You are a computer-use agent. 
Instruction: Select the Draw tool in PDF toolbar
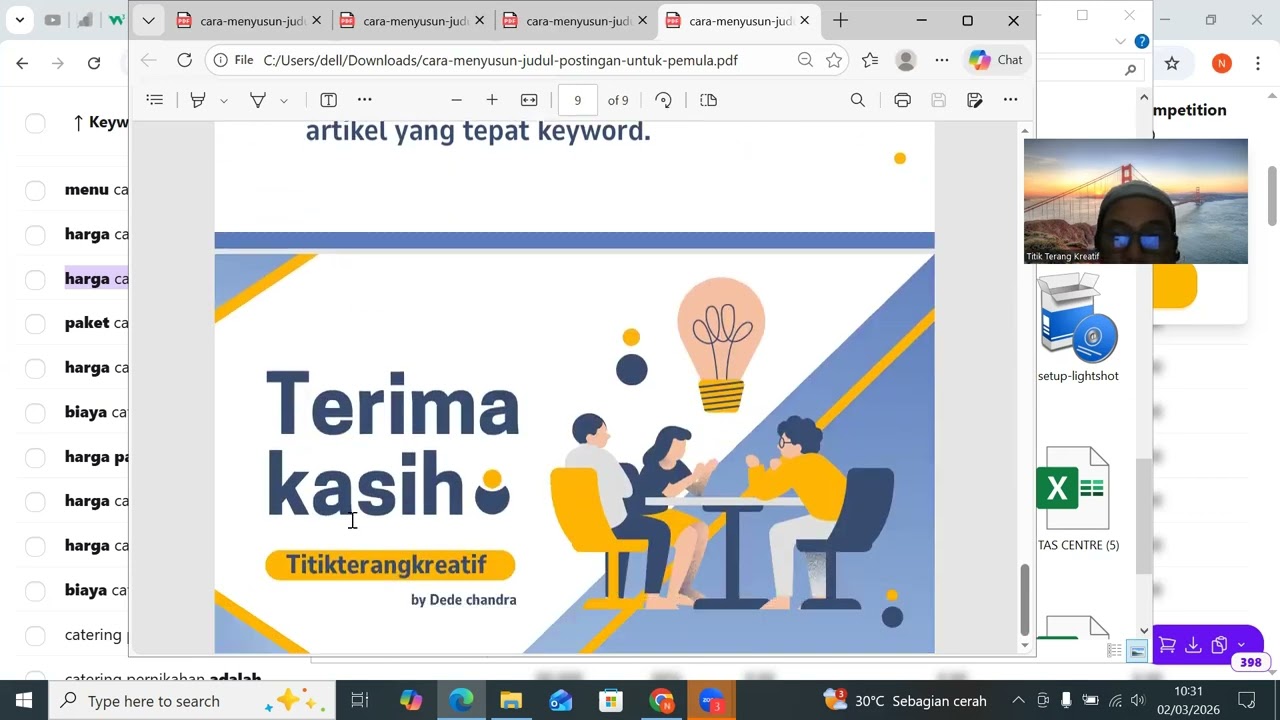pos(258,100)
